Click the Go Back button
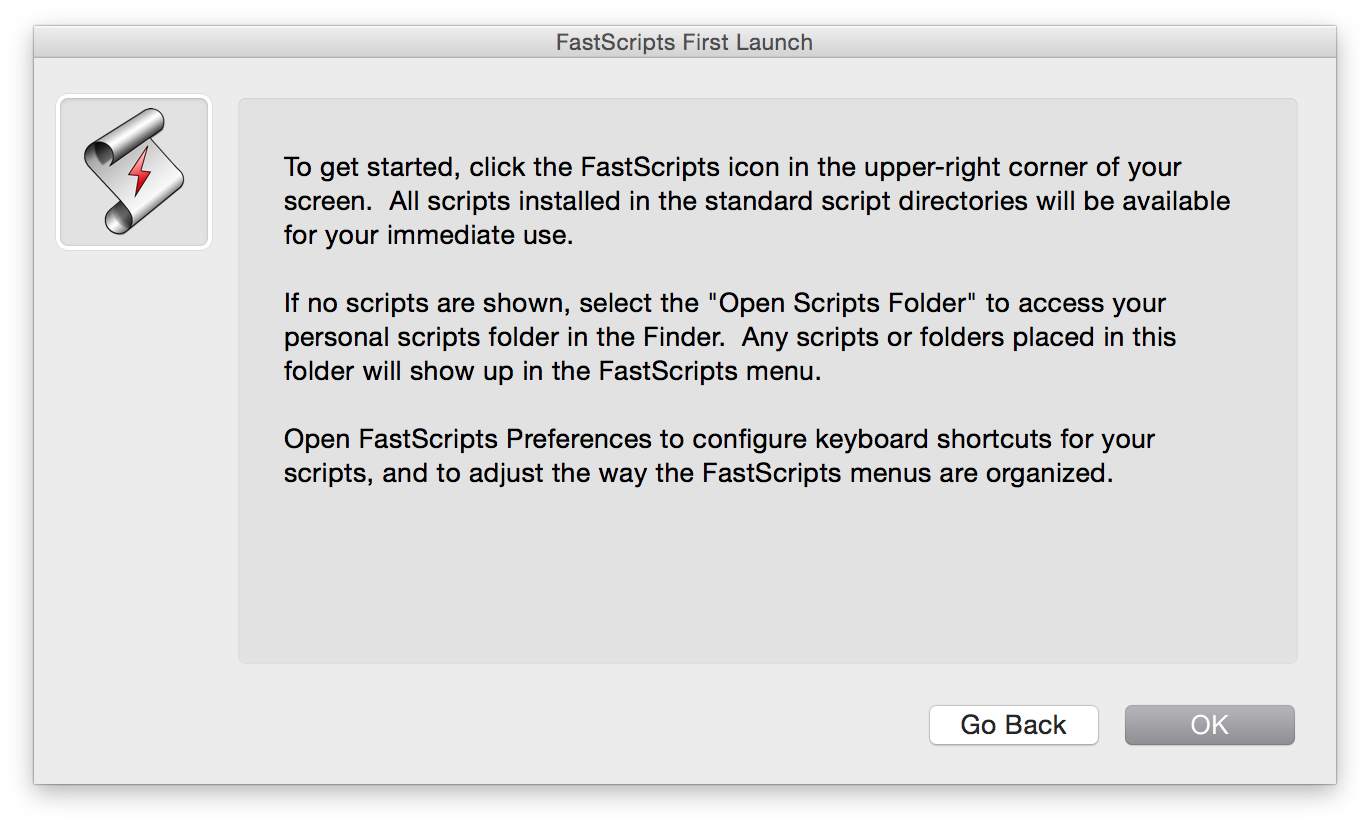 coord(1013,725)
